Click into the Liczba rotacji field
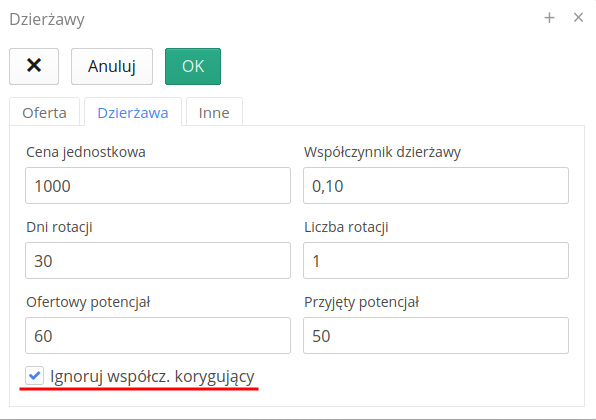The width and height of the screenshot is (596, 420). 436,260
